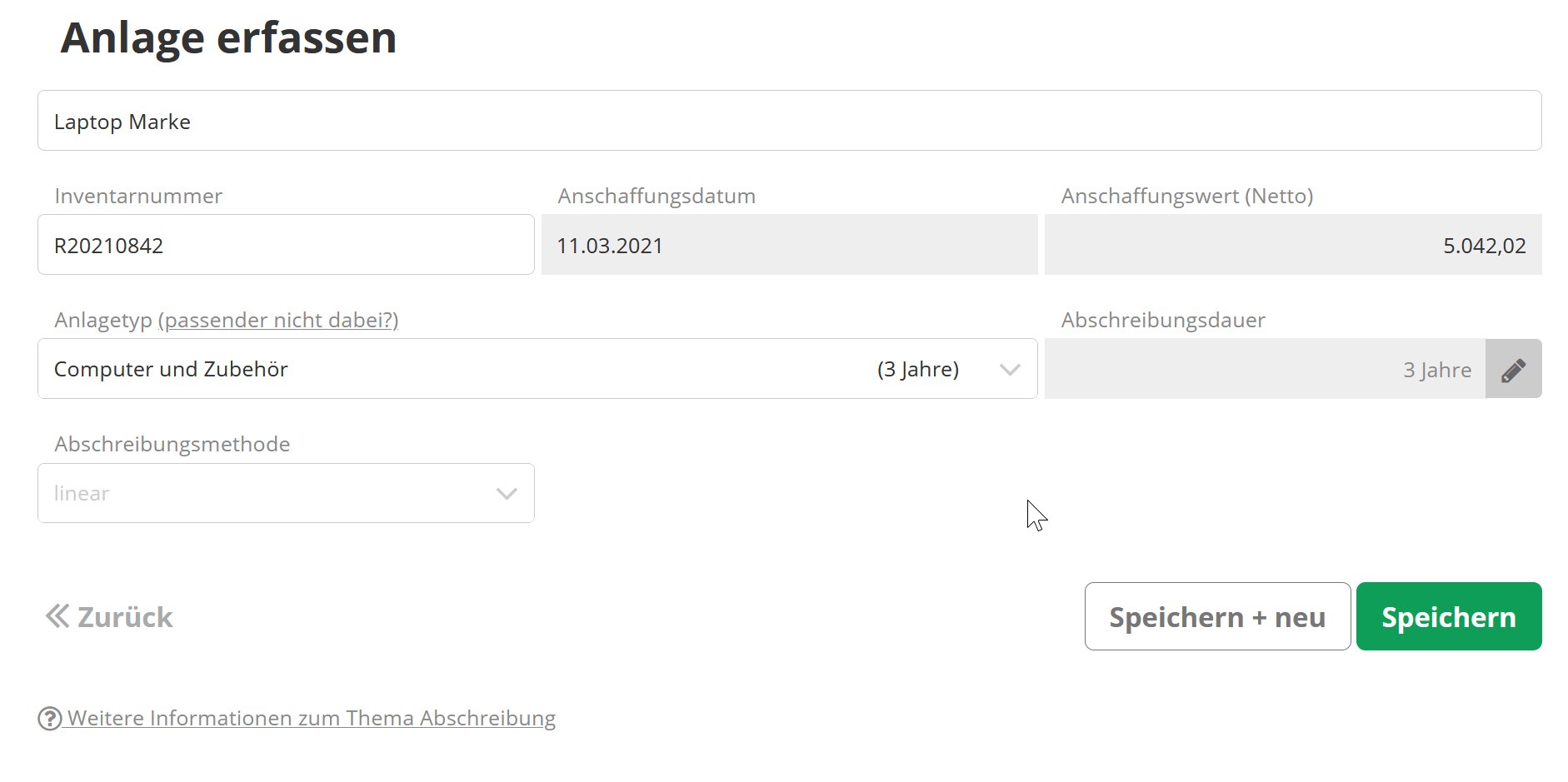Expand the Anlagetyp dropdown arrow
The height and width of the screenshot is (782, 1568).
click(x=1010, y=369)
